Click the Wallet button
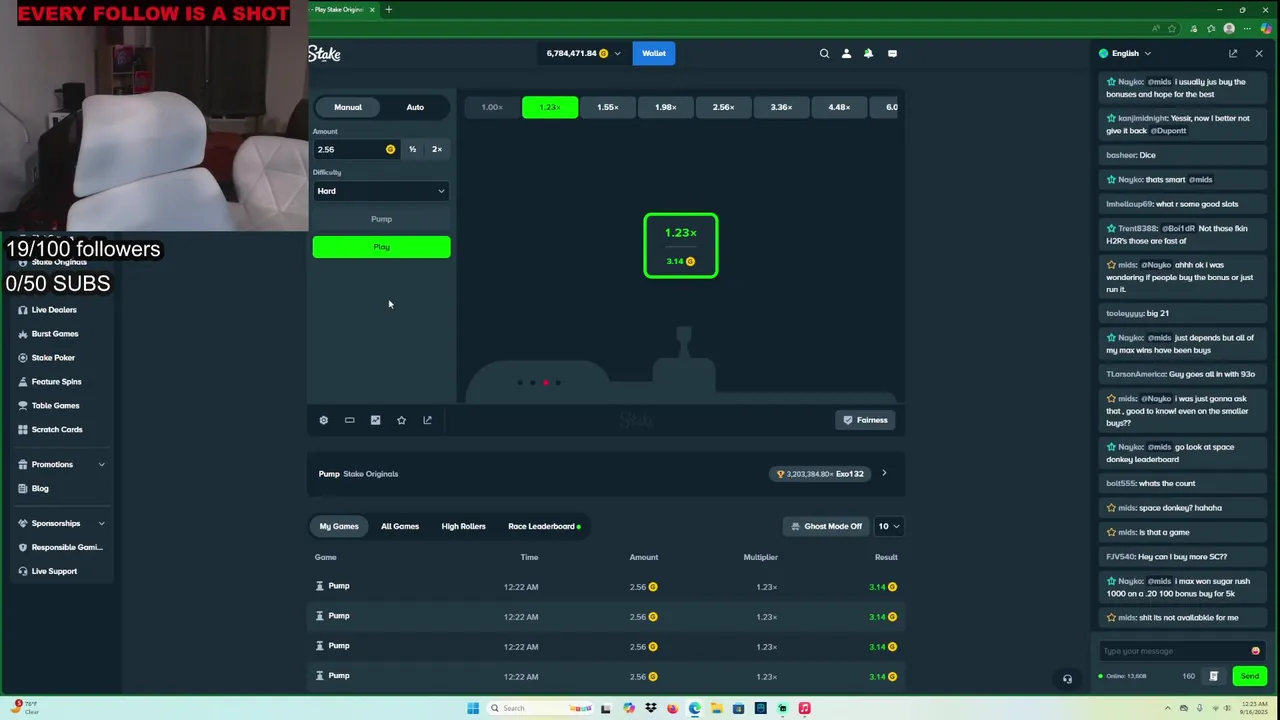The height and width of the screenshot is (720, 1280). point(654,53)
